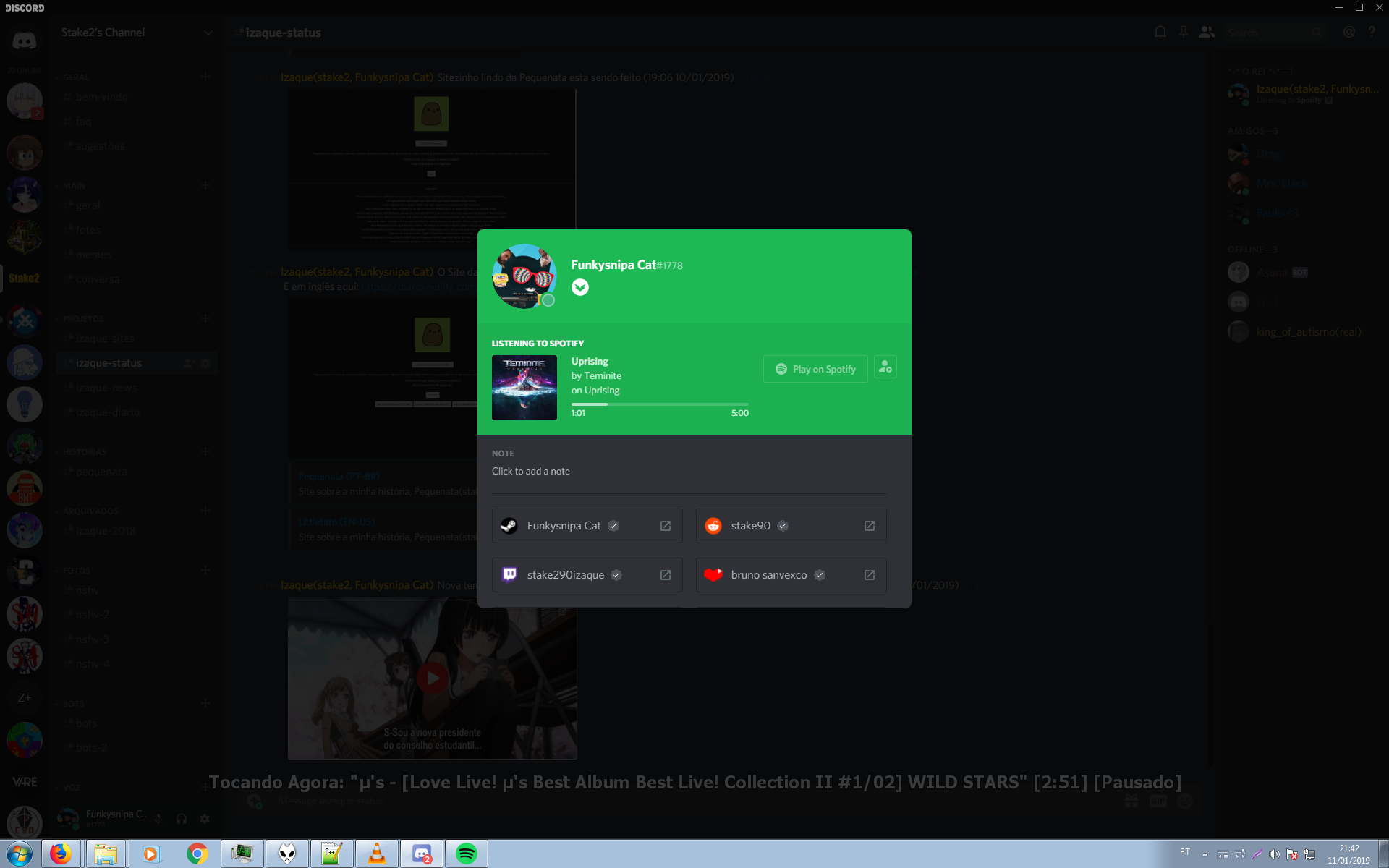Open emoji picker in message bar
The image size is (1389, 868).
1185,801
